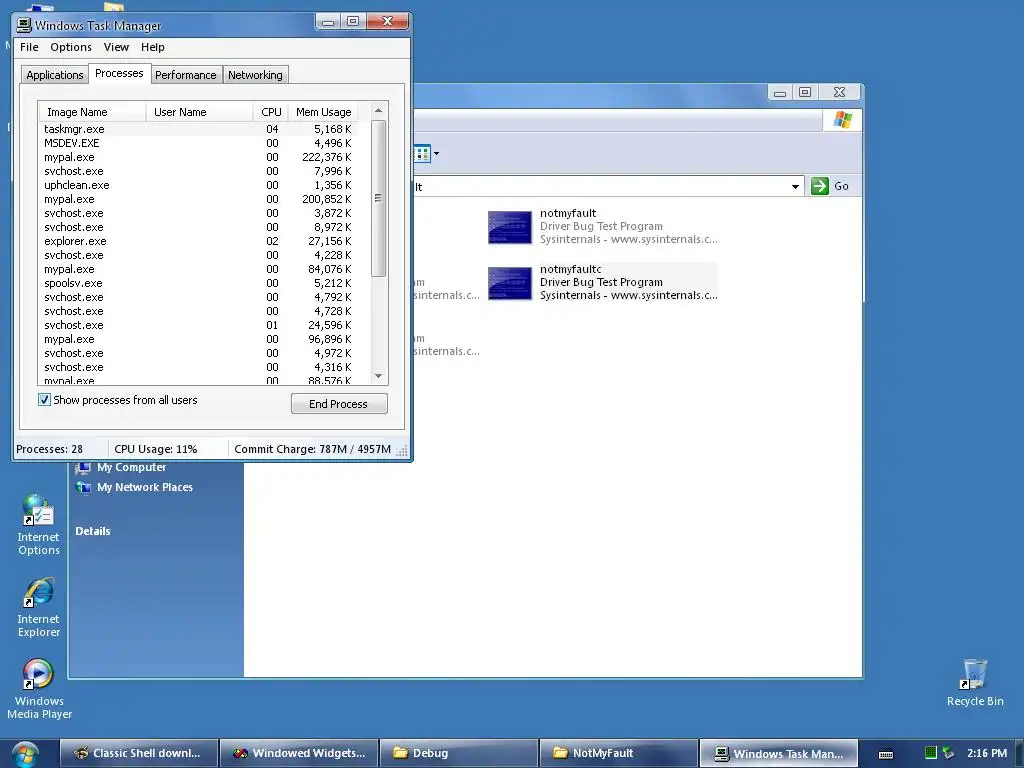Click the green Go arrow icon
This screenshot has height=768, width=1024.
click(x=820, y=186)
